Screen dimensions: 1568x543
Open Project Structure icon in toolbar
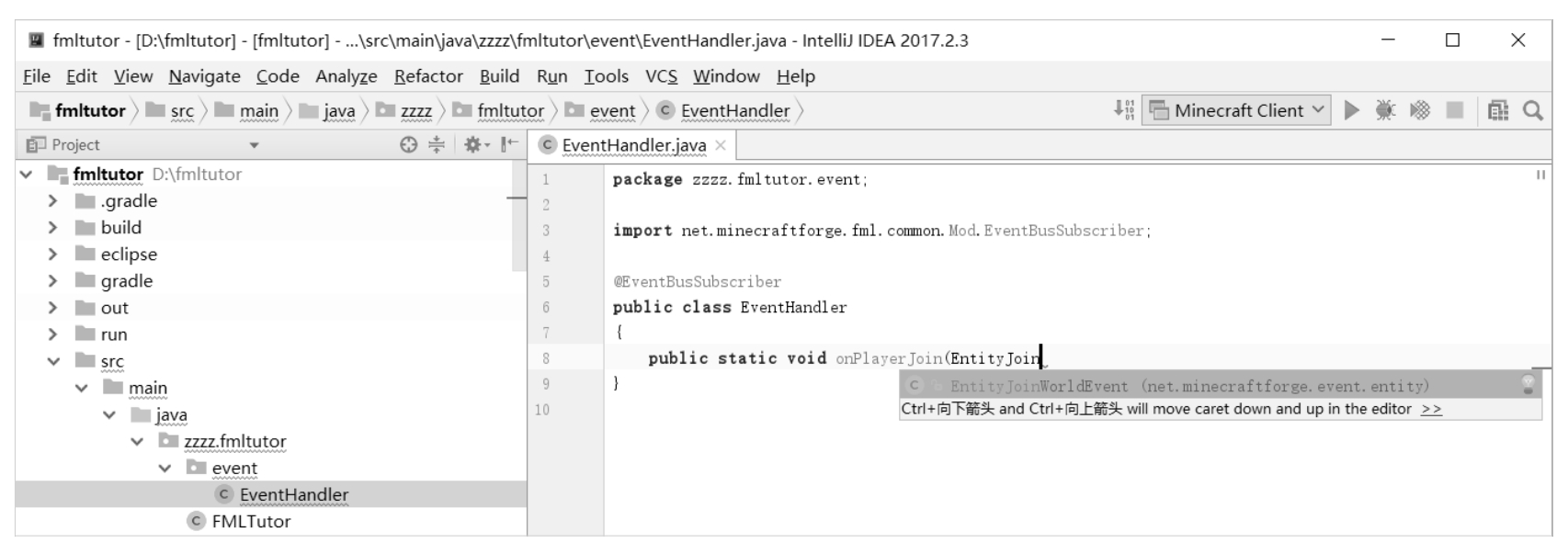tap(1498, 110)
